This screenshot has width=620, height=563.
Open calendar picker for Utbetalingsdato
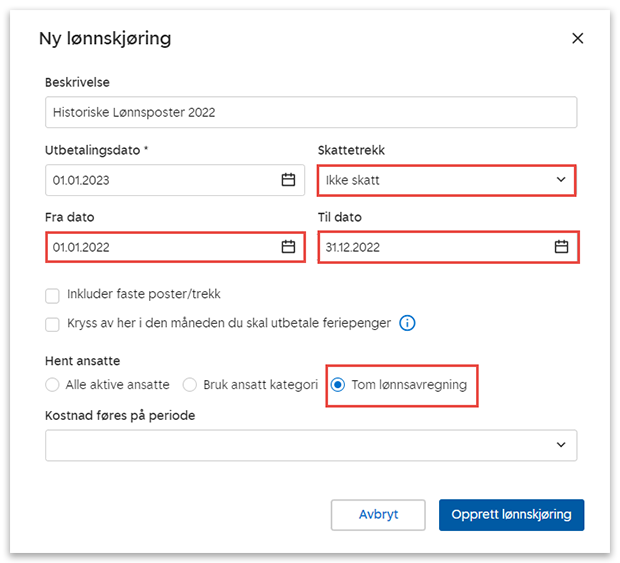point(288,180)
